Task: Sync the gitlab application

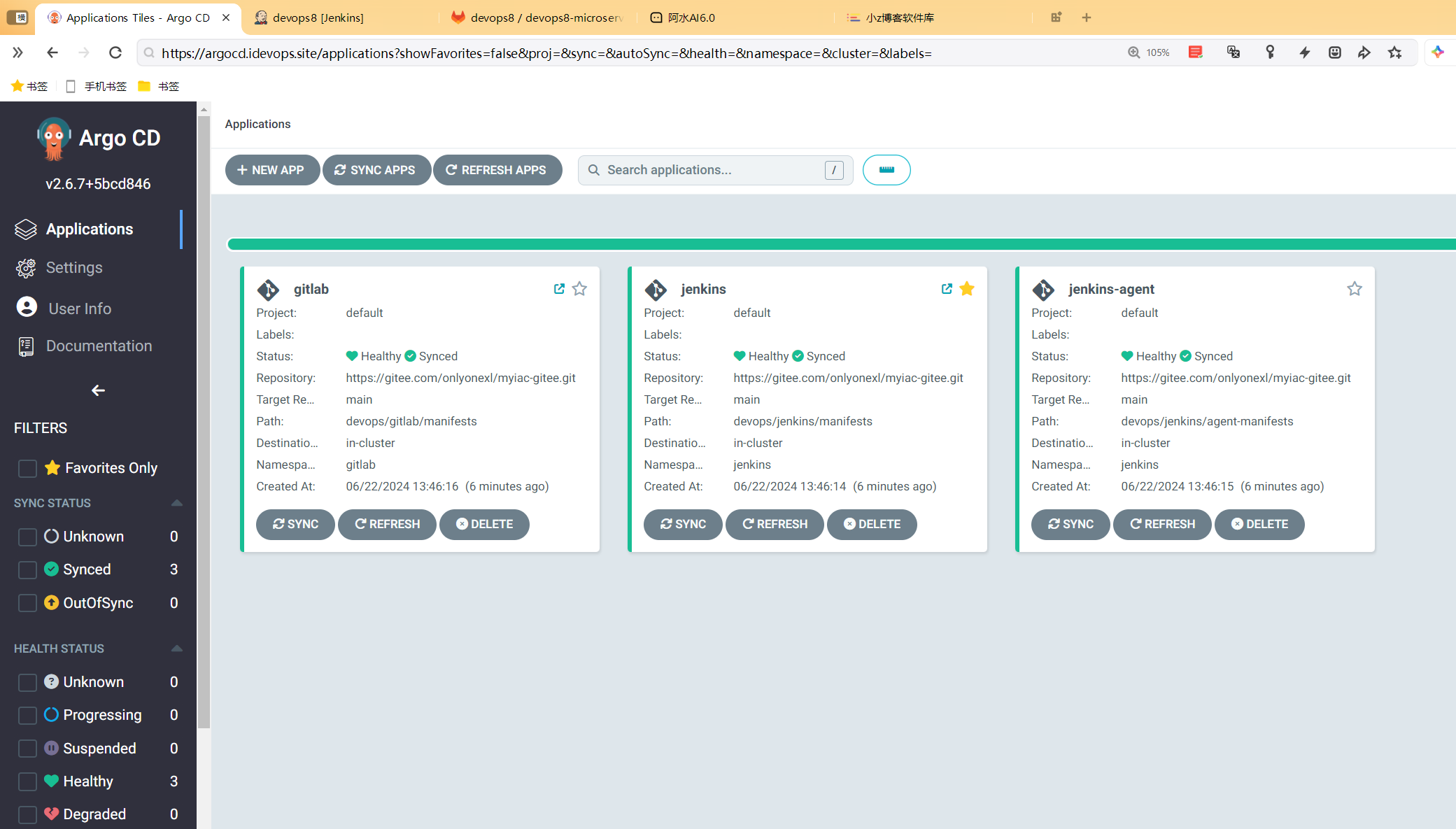Action: pyautogui.click(x=295, y=525)
